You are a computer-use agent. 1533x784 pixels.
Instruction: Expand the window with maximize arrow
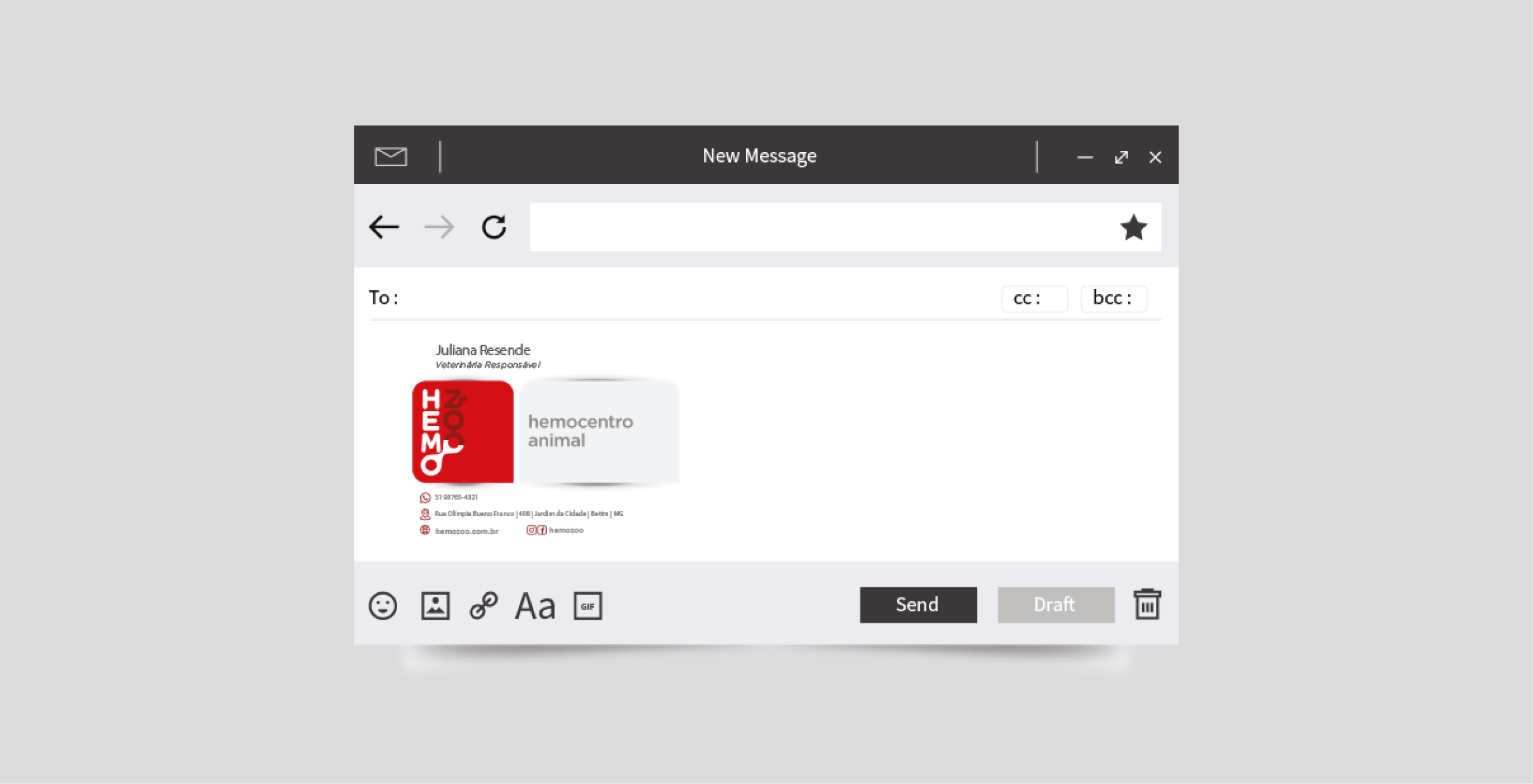click(x=1121, y=157)
